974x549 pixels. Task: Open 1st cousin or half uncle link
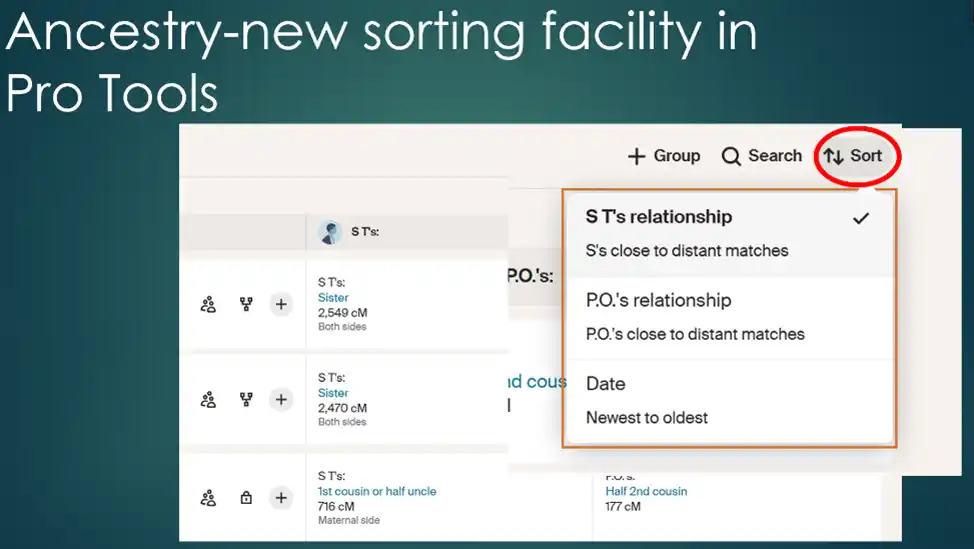tap(377, 491)
